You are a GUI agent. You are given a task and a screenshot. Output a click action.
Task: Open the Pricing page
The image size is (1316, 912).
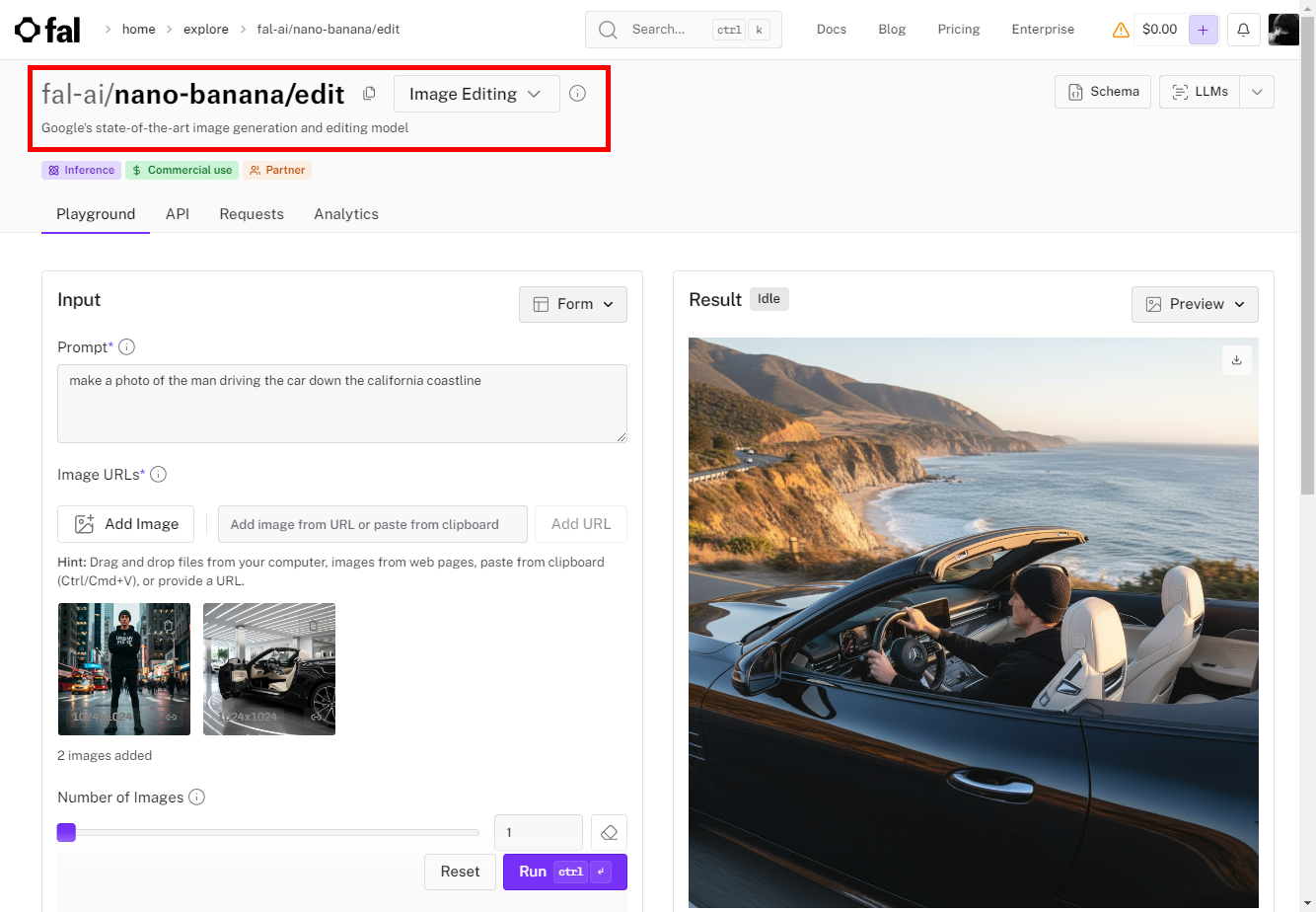[959, 30]
